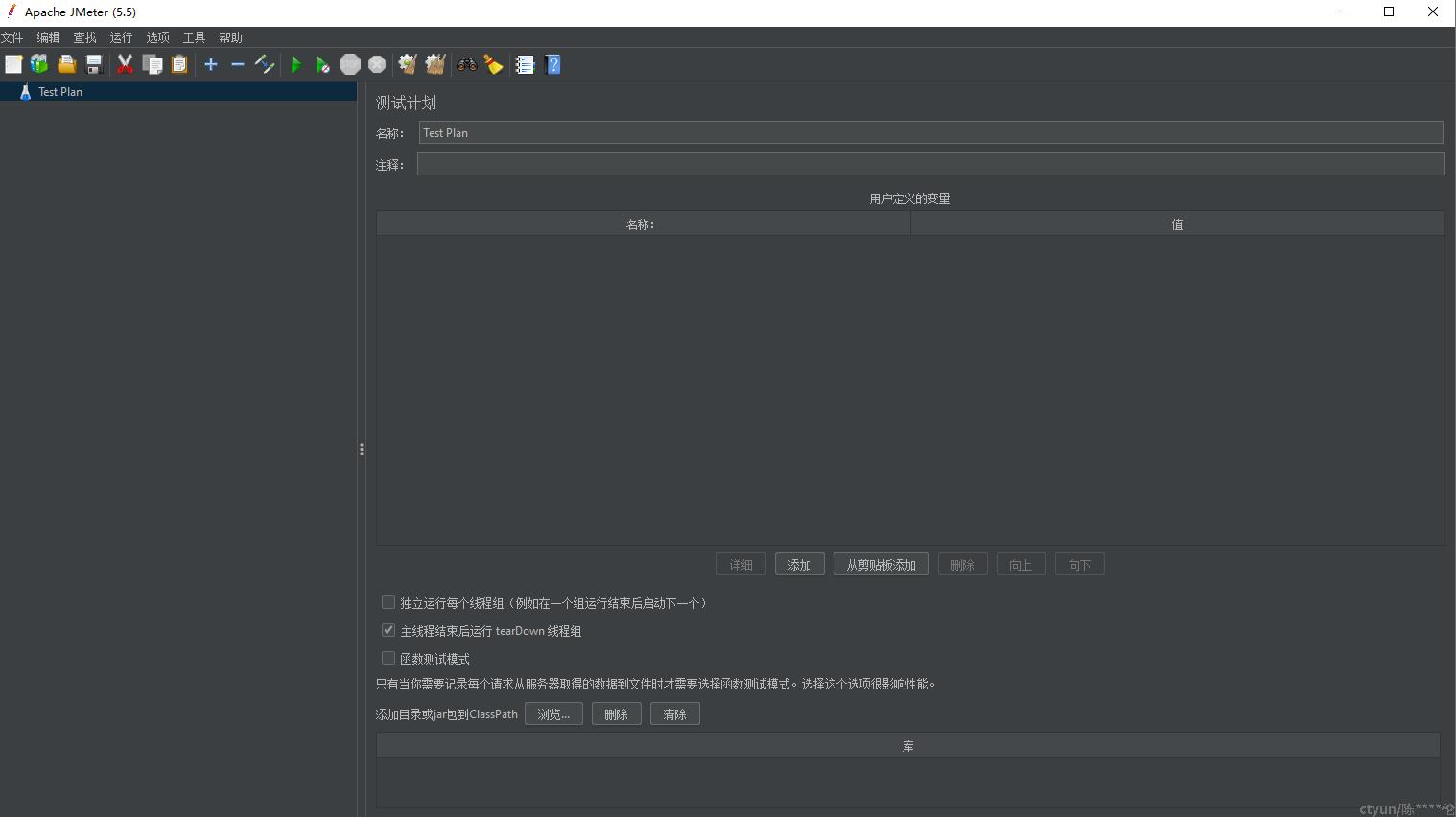Click the Paste clipboard icon
1456x817 pixels.
pos(179,64)
